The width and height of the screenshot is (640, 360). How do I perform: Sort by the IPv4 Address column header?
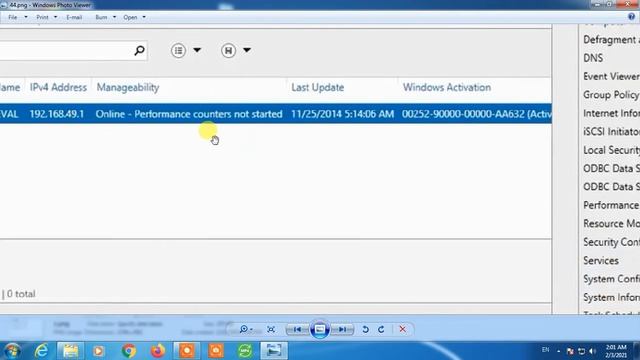(58, 87)
